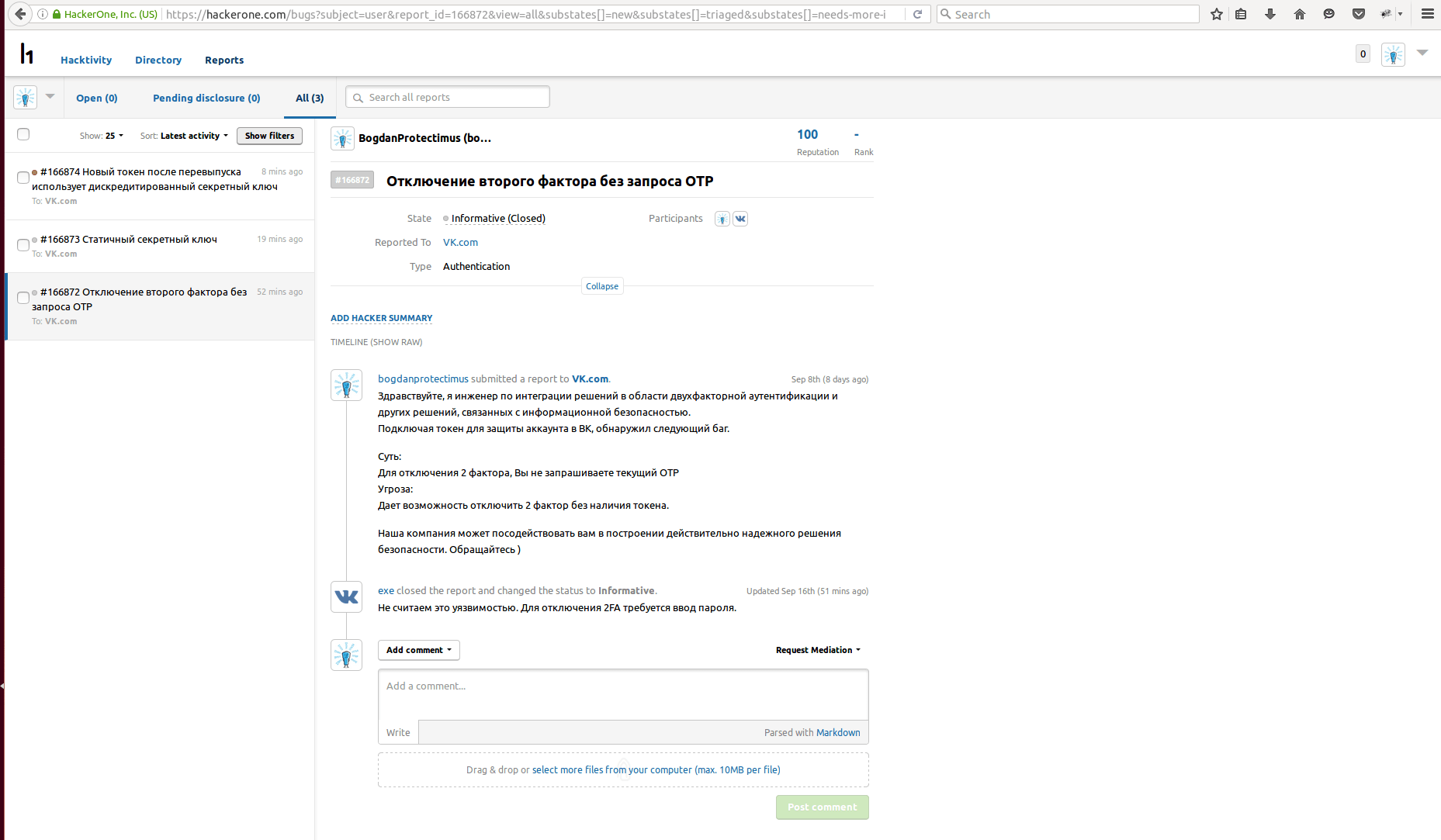Image resolution: width=1441 pixels, height=840 pixels.
Task: Click the VK participant avatar icon
Action: 740,219
